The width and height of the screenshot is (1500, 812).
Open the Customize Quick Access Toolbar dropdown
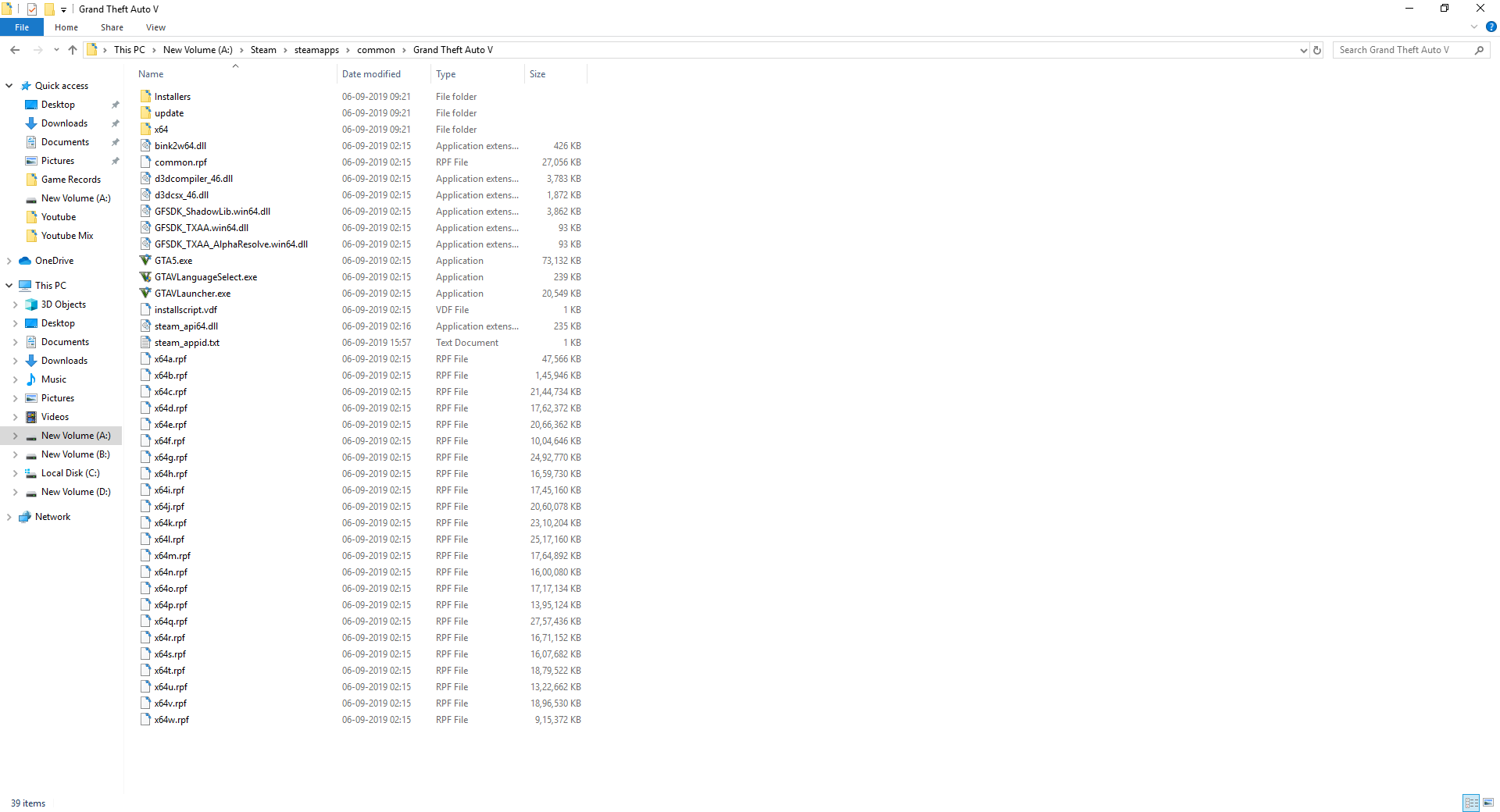tap(63, 9)
